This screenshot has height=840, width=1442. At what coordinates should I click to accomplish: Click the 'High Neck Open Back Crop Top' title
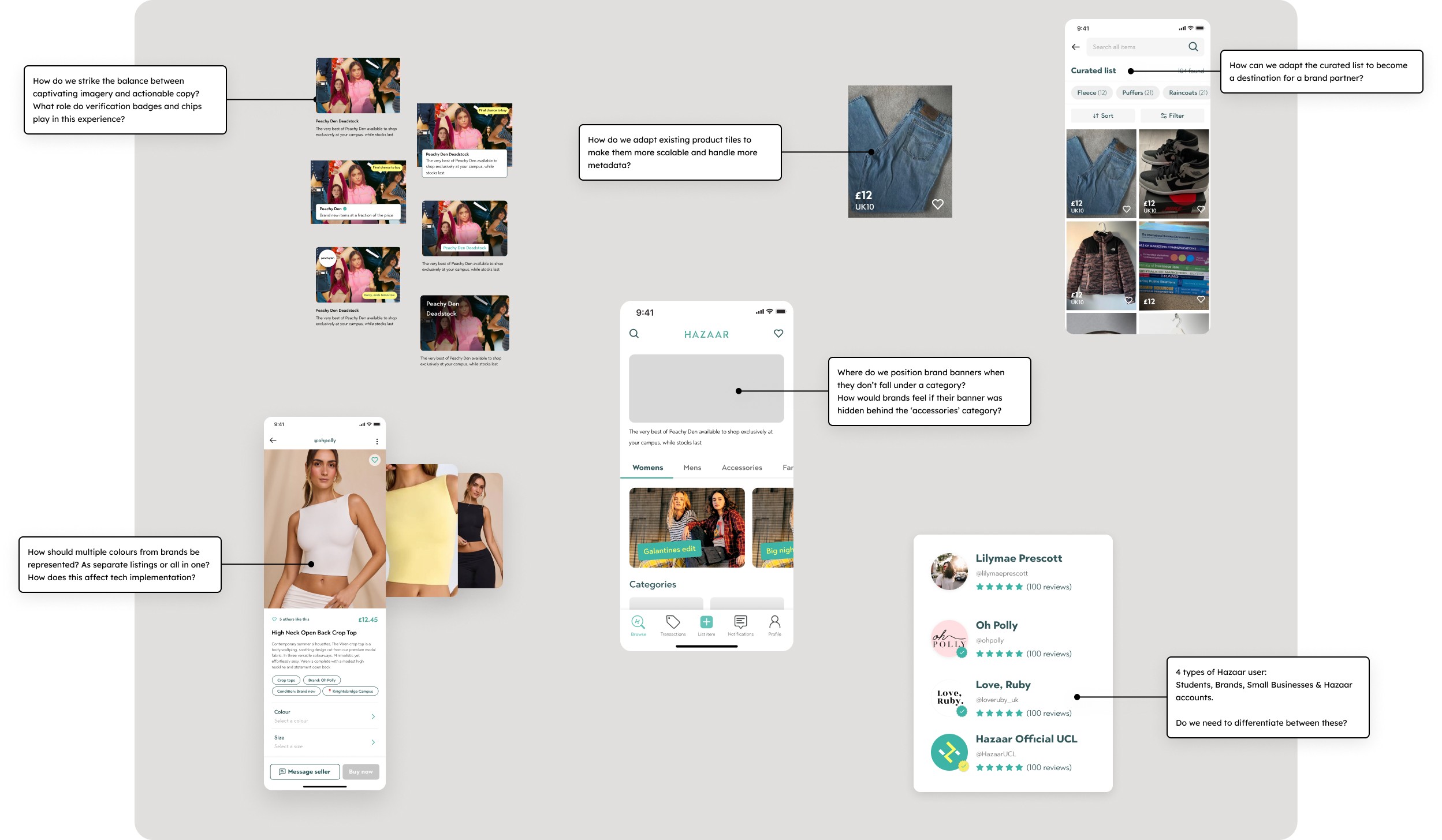[x=314, y=633]
